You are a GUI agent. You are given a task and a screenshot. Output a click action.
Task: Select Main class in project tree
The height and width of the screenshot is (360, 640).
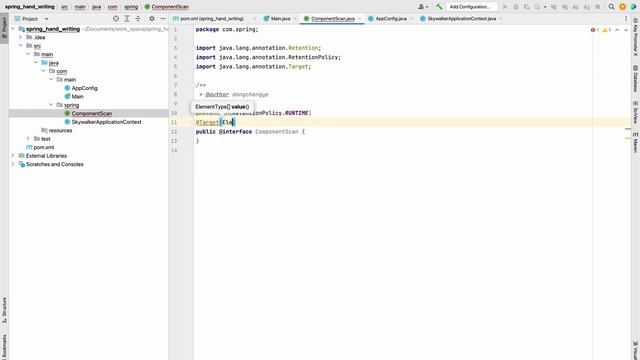[78, 96]
